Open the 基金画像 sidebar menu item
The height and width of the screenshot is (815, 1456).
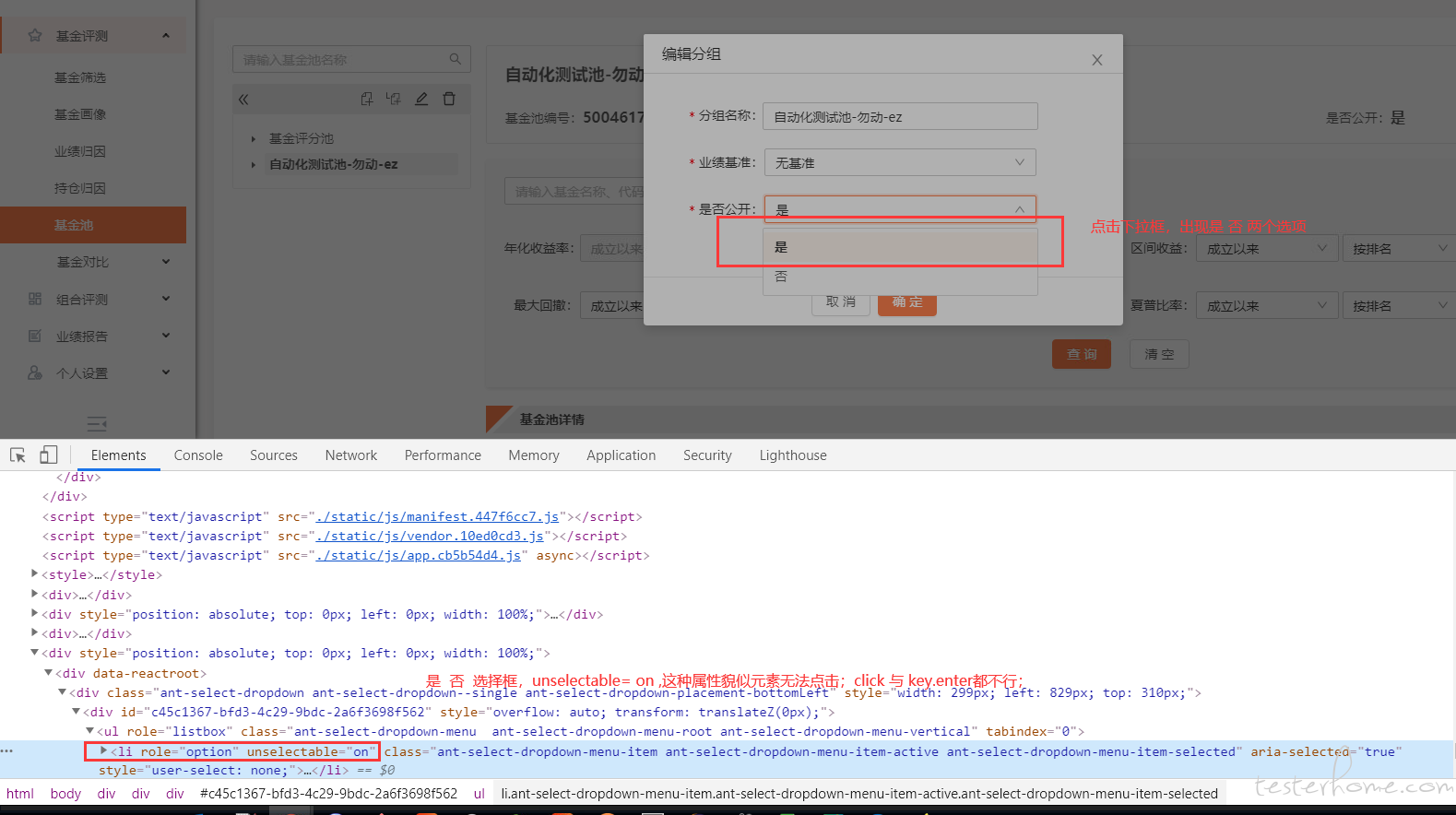click(80, 114)
